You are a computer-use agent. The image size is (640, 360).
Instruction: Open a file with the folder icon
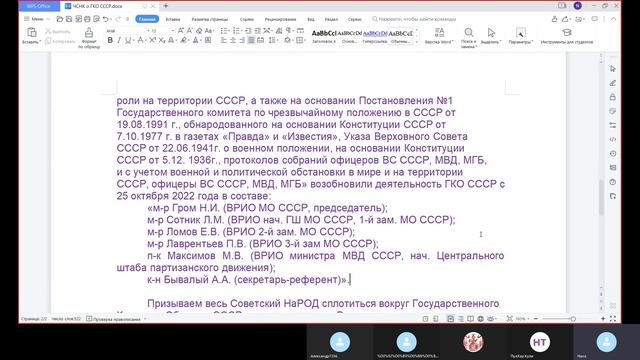tap(60, 19)
